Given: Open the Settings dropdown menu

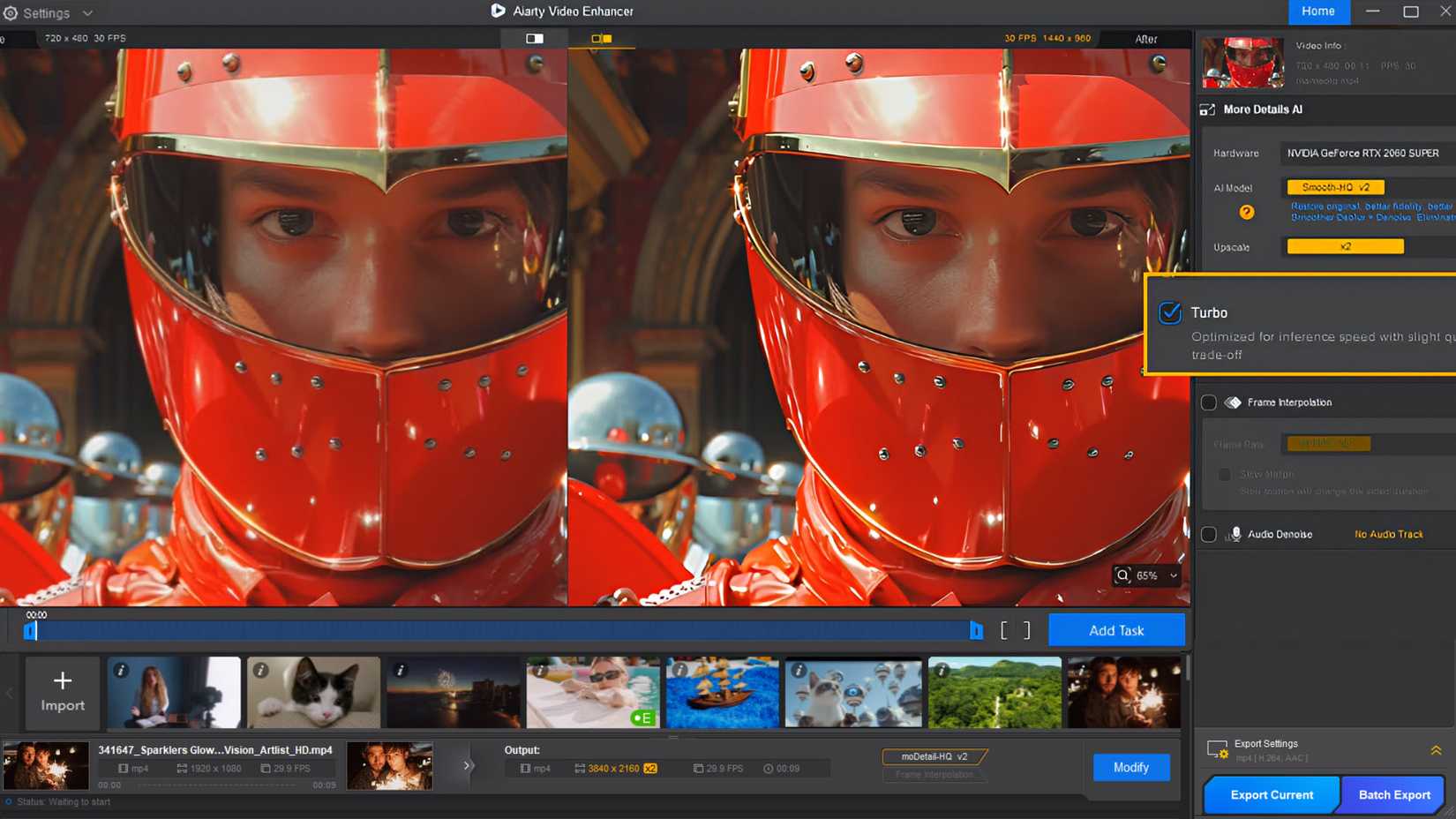Looking at the screenshot, I should coord(49,12).
